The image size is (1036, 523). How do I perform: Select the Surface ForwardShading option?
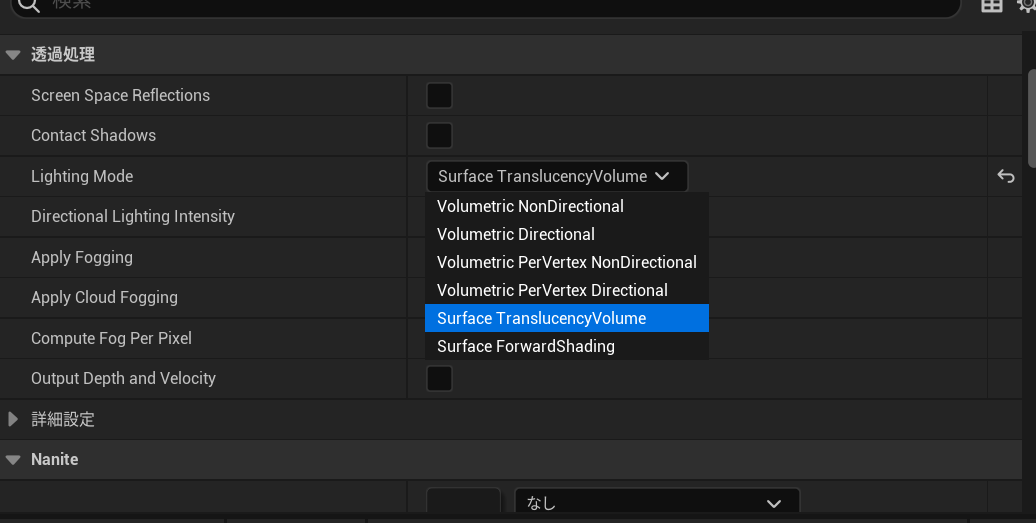(526, 347)
